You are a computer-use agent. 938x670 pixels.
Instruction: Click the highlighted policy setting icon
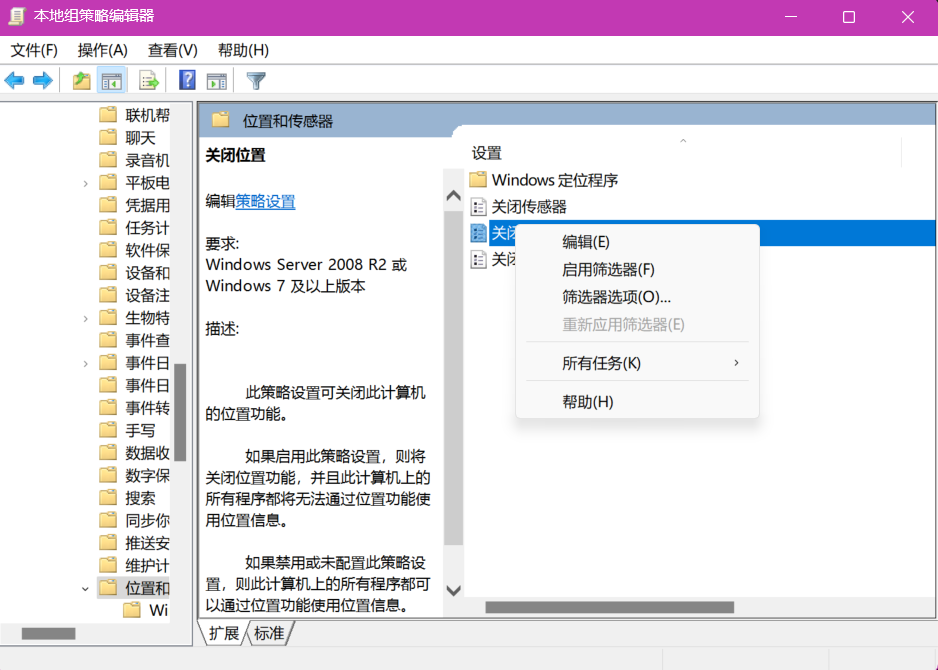pyautogui.click(x=478, y=233)
